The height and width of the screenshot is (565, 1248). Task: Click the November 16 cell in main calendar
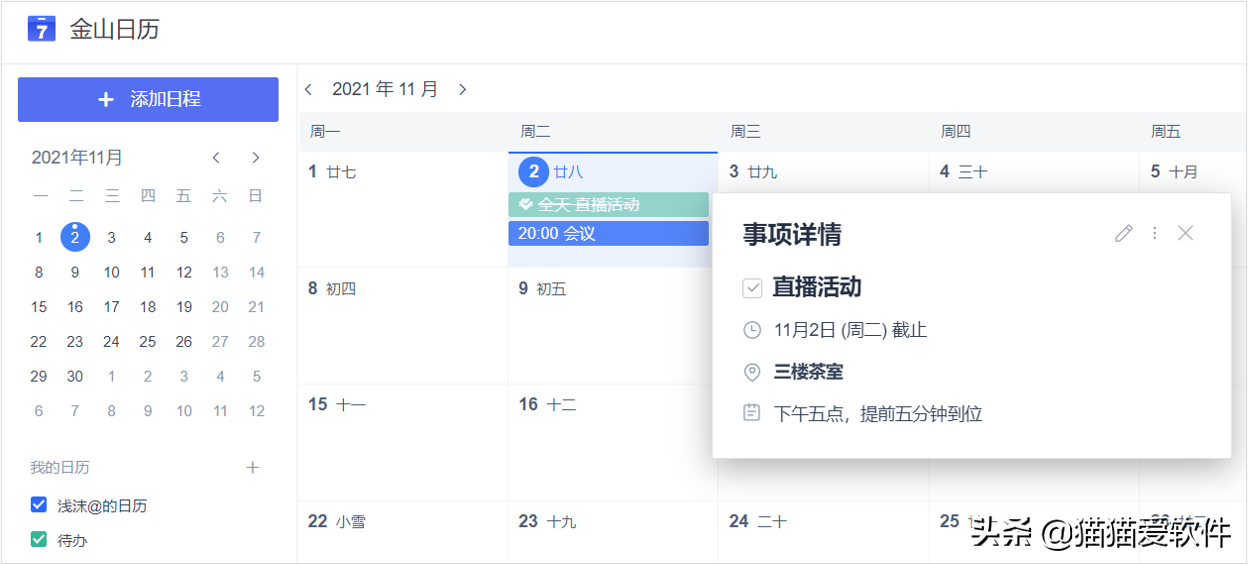612,440
